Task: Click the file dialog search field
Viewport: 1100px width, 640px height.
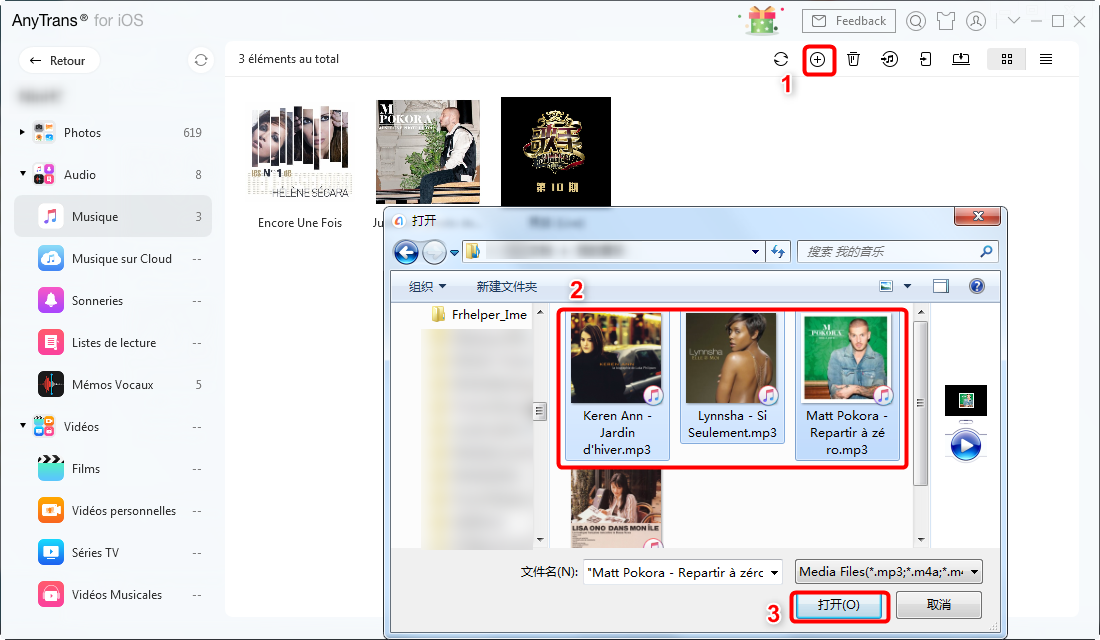Action: 898,251
